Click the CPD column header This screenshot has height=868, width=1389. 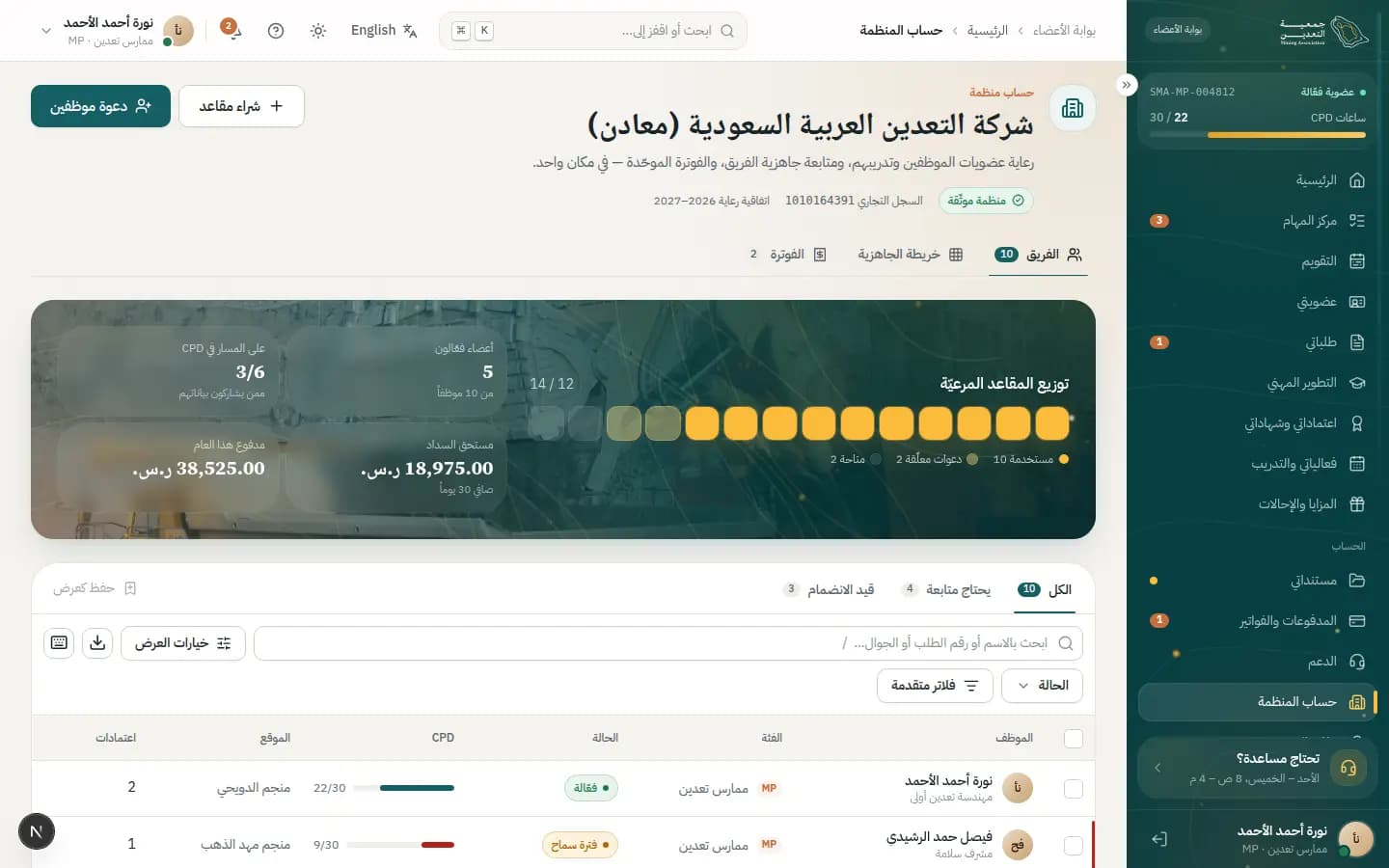click(443, 738)
